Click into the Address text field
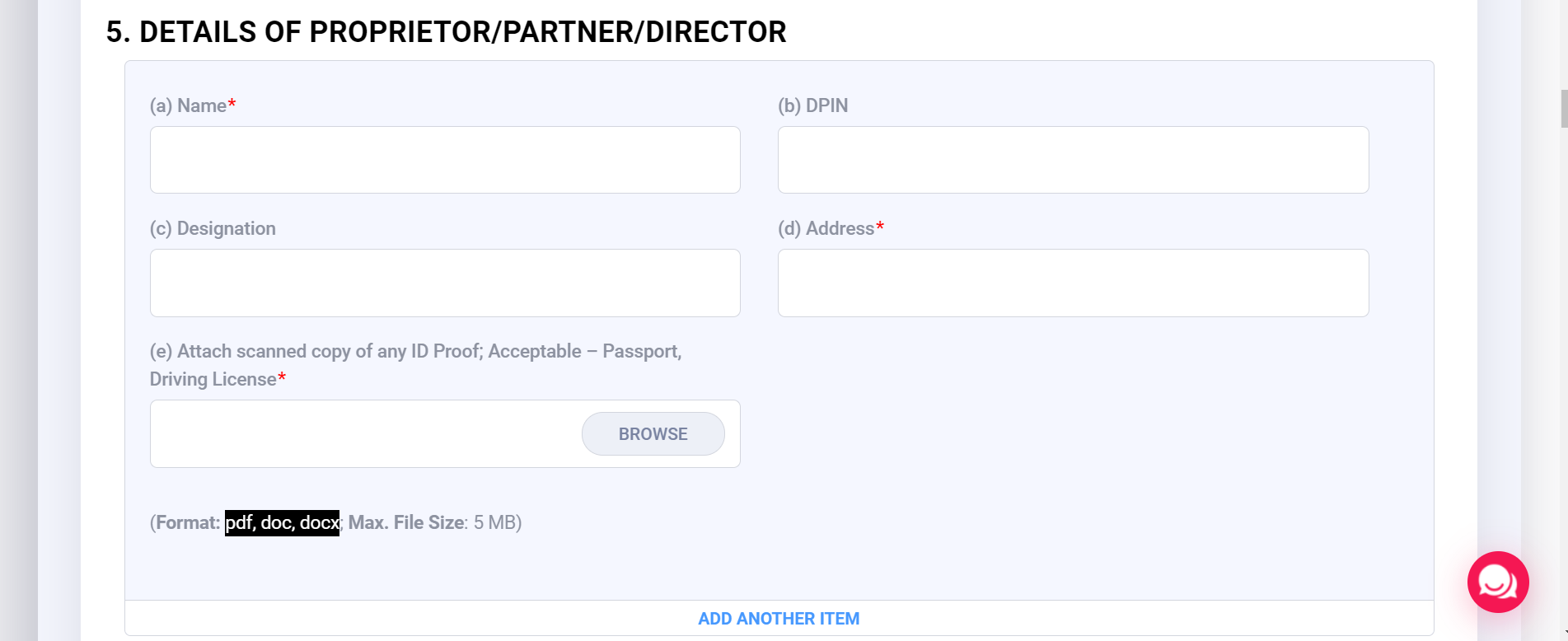Image resolution: width=1568 pixels, height=641 pixels. [x=1073, y=283]
